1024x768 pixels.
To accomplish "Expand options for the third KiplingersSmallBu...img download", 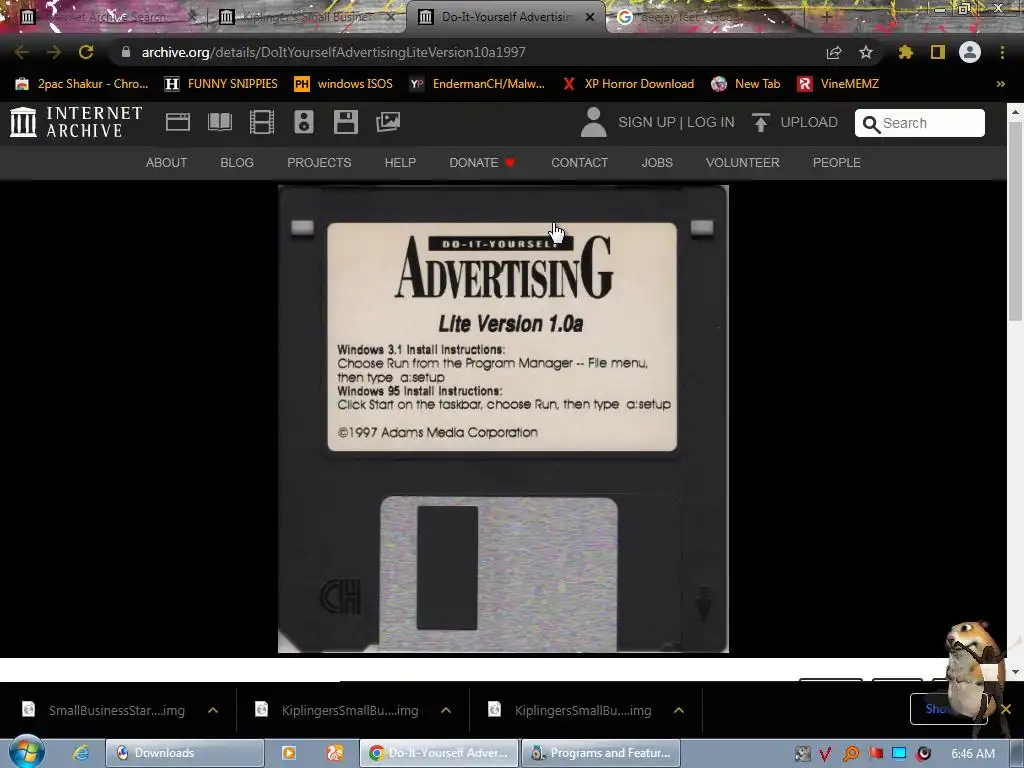I will coord(679,711).
